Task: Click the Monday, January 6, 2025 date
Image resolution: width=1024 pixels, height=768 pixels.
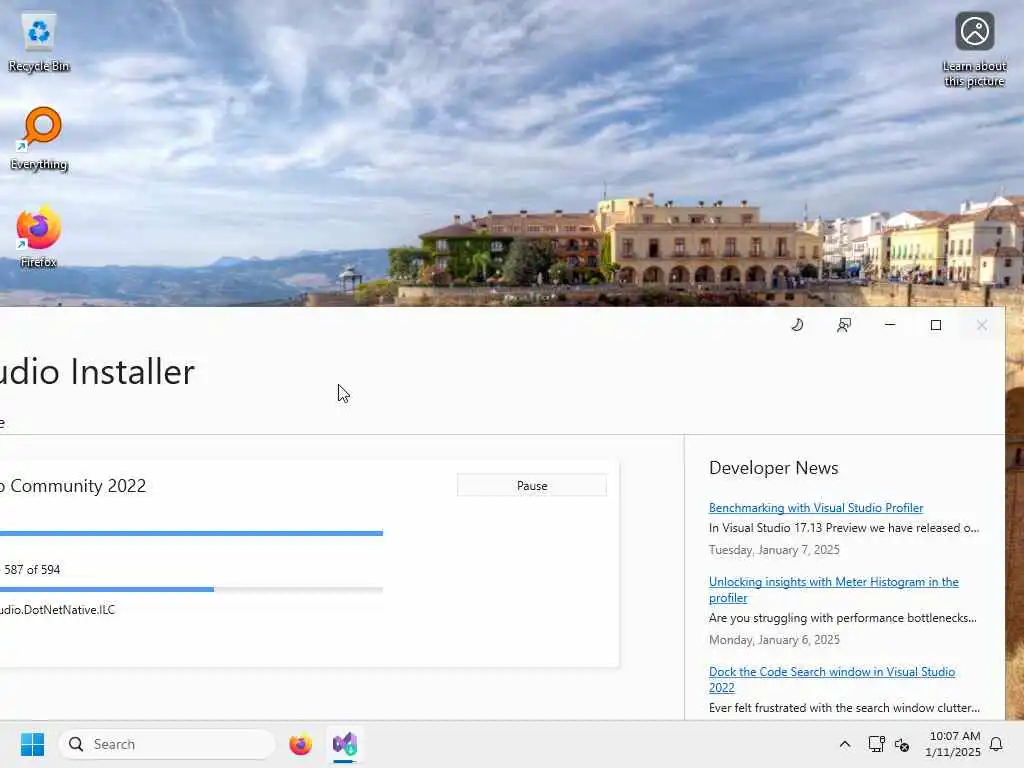Action: click(x=774, y=639)
